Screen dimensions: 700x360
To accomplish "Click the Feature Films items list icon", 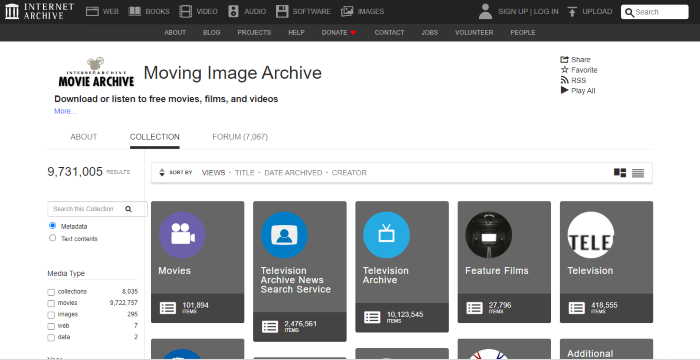I will 475,308.
